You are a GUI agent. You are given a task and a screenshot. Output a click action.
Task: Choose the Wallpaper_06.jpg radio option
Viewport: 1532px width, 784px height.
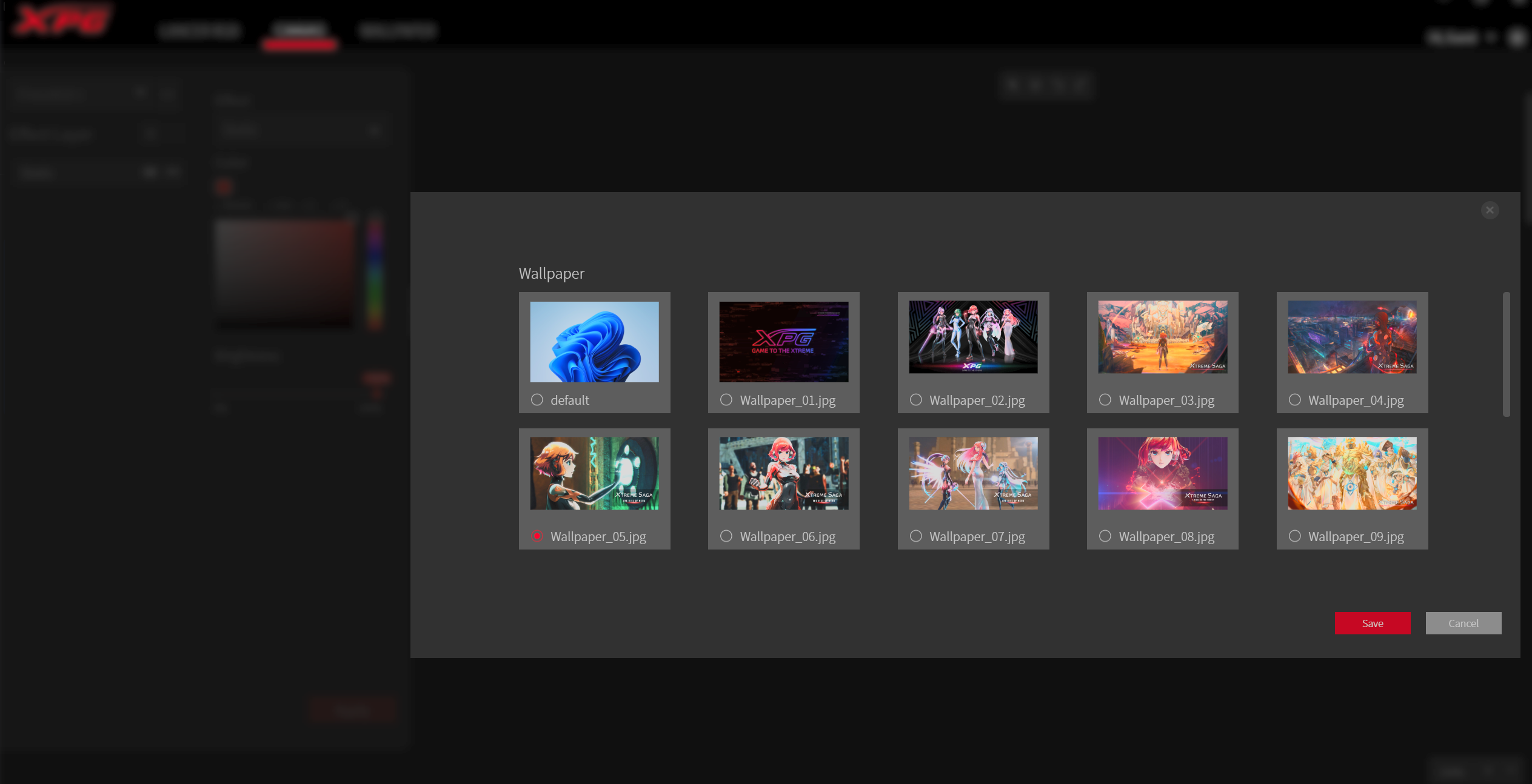[726, 536]
